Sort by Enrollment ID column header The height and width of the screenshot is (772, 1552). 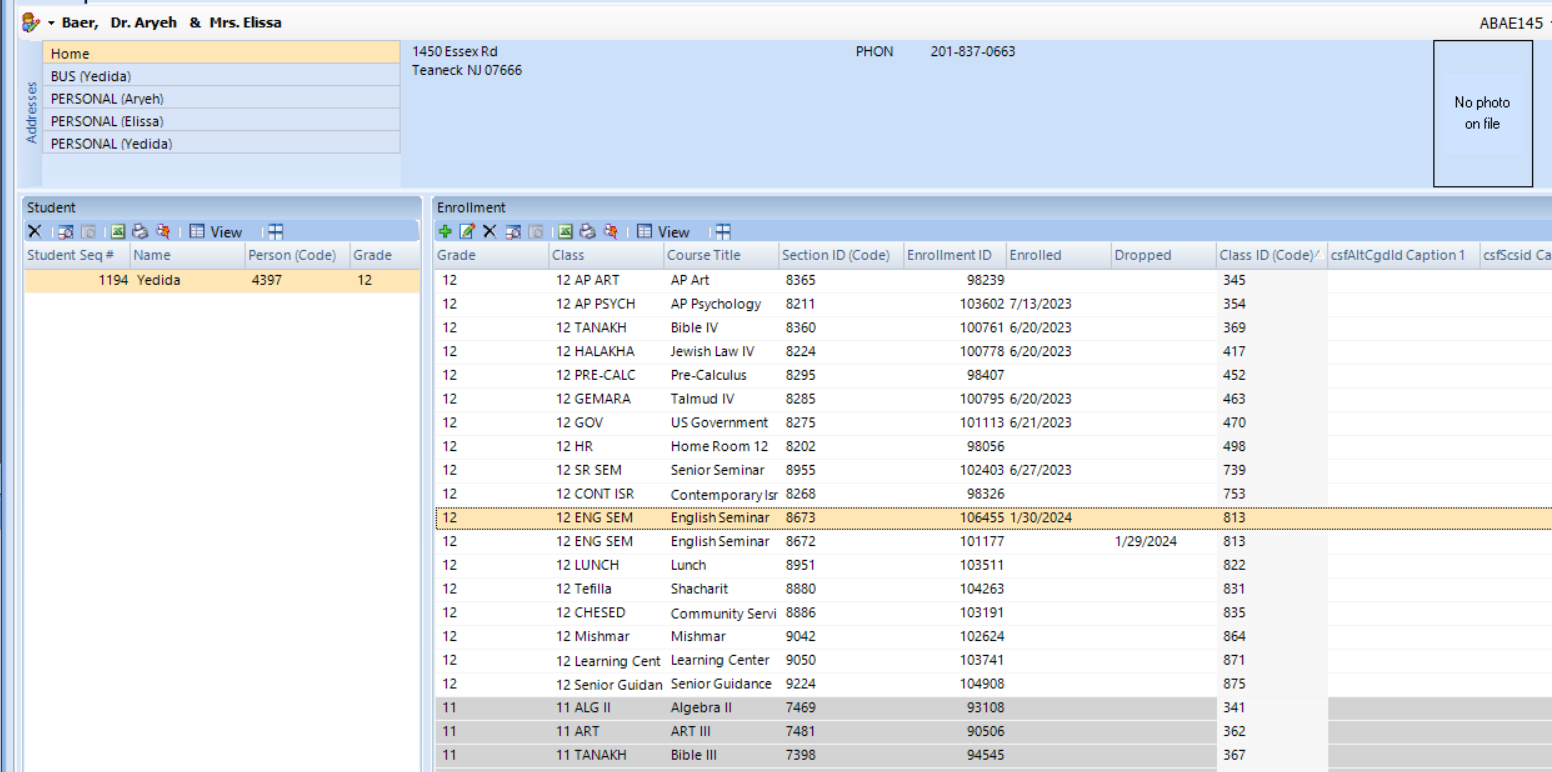pos(955,255)
